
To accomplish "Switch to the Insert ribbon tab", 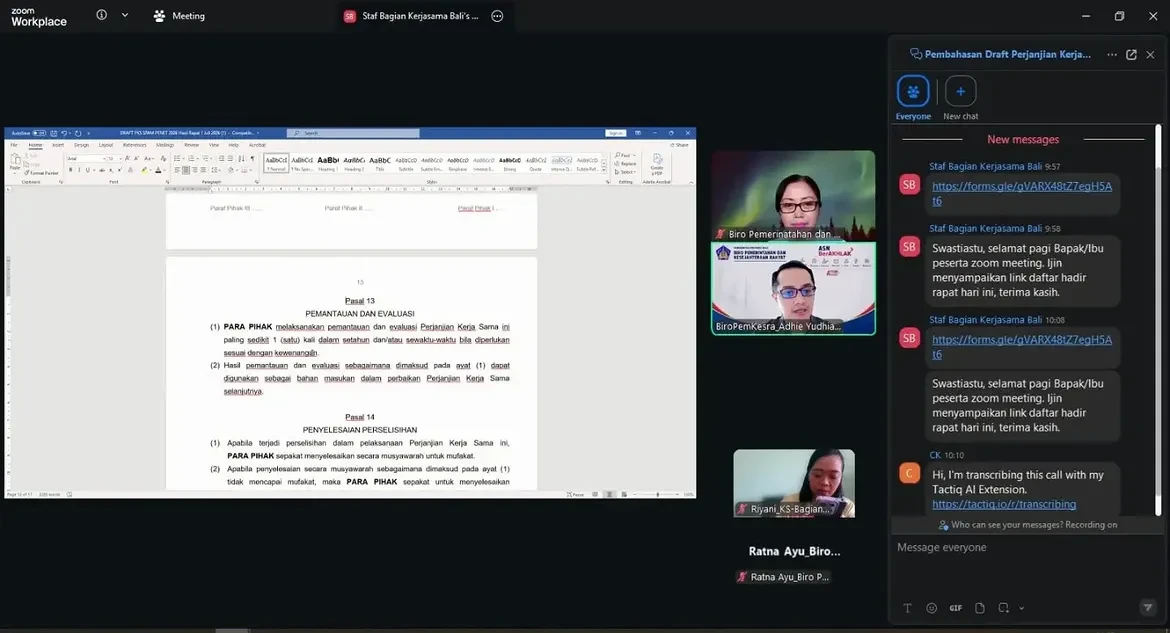I will [57, 145].
